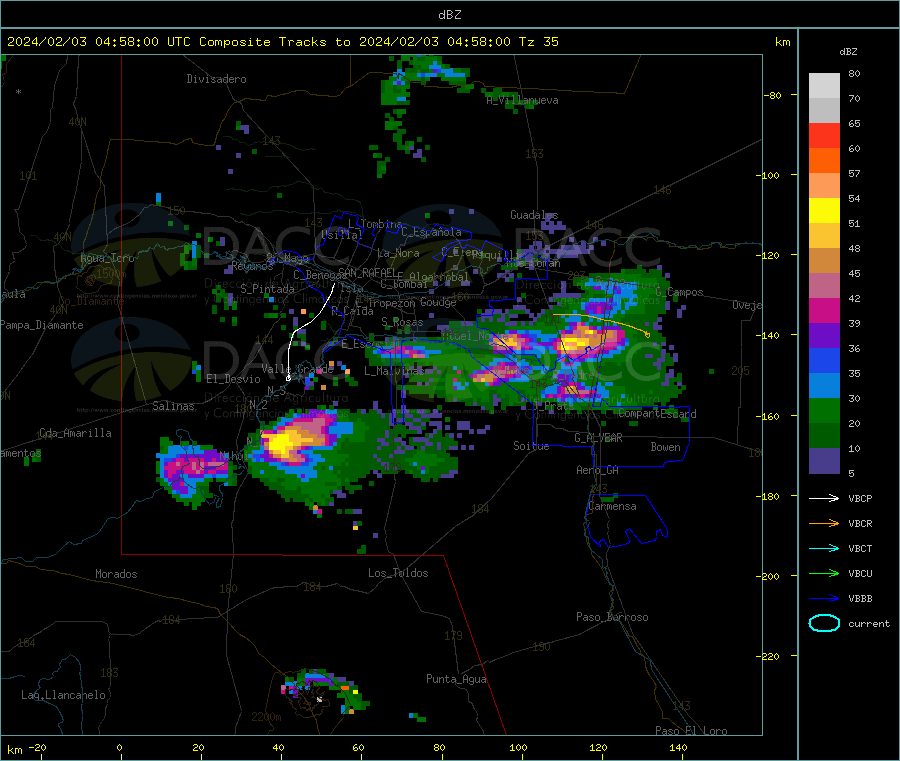Click the Bowen place label

(665, 447)
